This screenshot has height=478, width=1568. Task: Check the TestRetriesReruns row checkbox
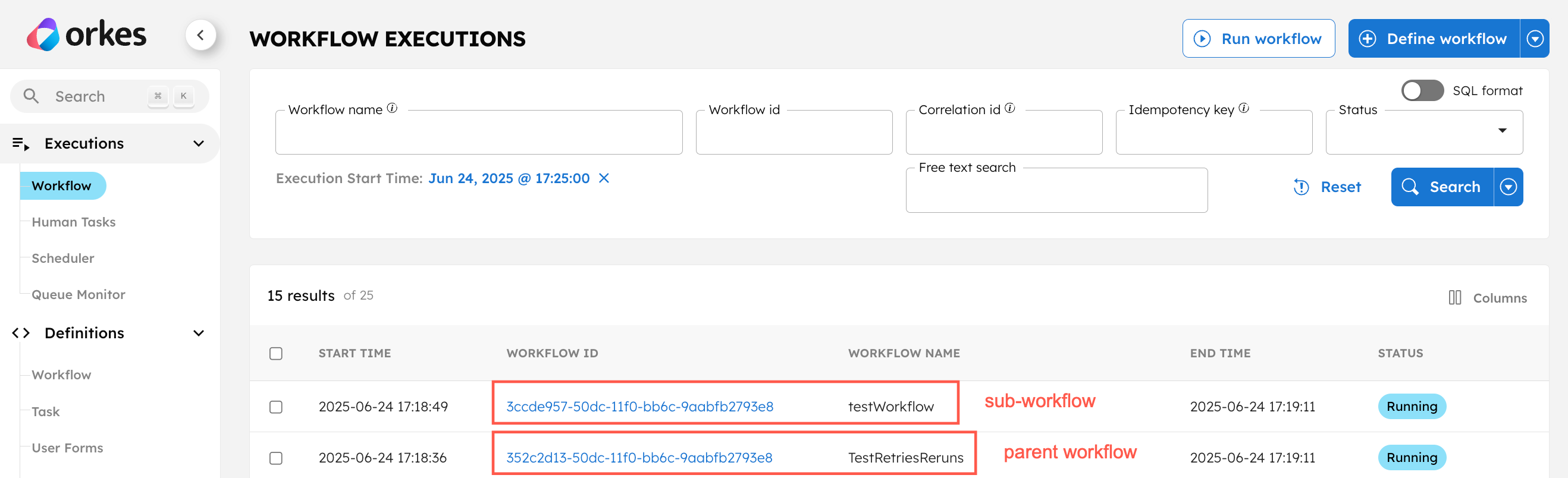(x=276, y=458)
